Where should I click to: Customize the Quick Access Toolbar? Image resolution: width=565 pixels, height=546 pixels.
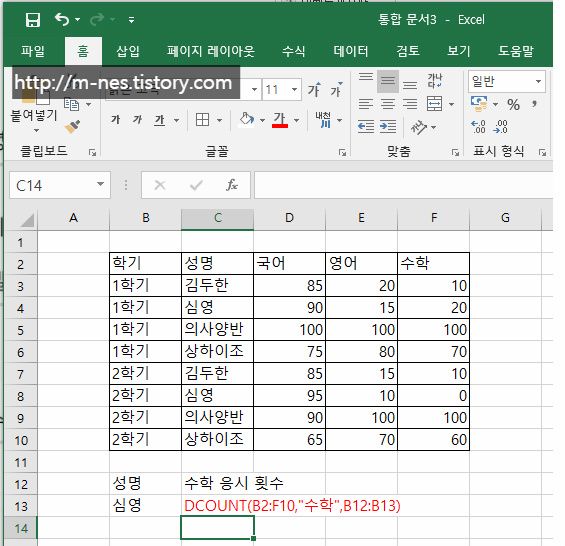132,20
